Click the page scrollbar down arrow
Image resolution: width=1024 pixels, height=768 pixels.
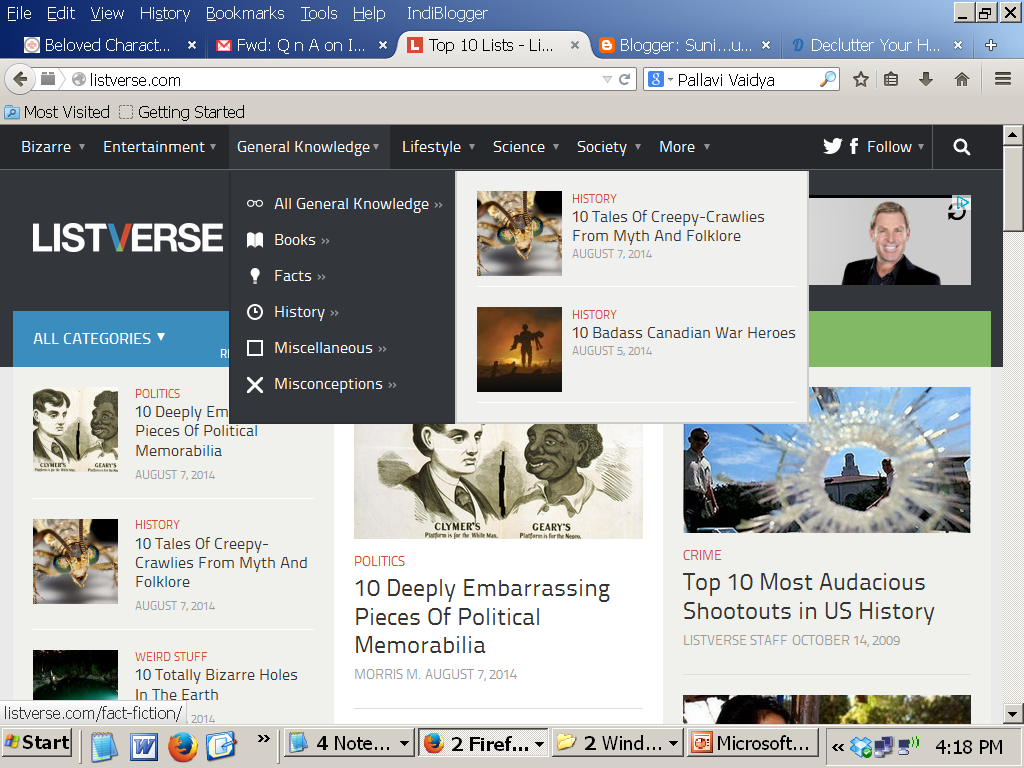tap(1012, 713)
